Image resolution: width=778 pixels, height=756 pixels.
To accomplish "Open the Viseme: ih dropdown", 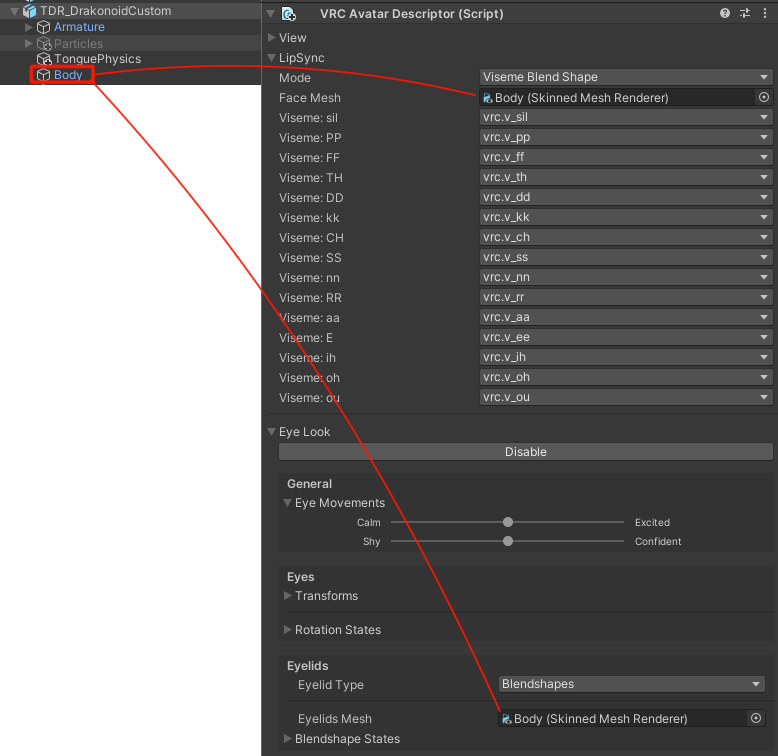I will pos(626,357).
